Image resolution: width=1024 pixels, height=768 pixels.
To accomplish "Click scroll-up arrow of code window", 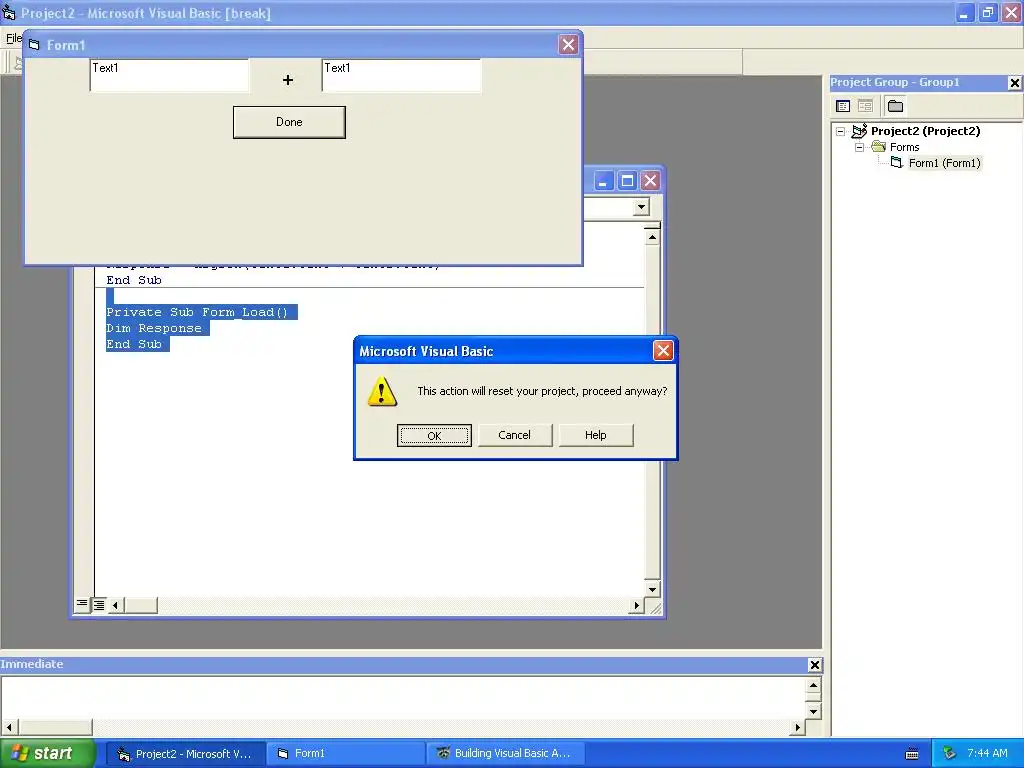I will [652, 237].
